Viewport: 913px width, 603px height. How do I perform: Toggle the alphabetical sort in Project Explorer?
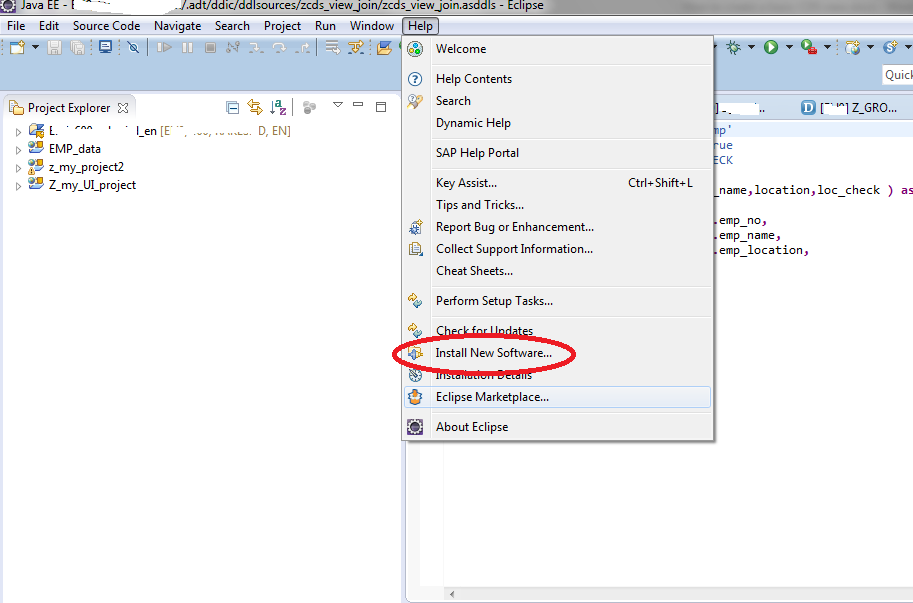coord(275,107)
